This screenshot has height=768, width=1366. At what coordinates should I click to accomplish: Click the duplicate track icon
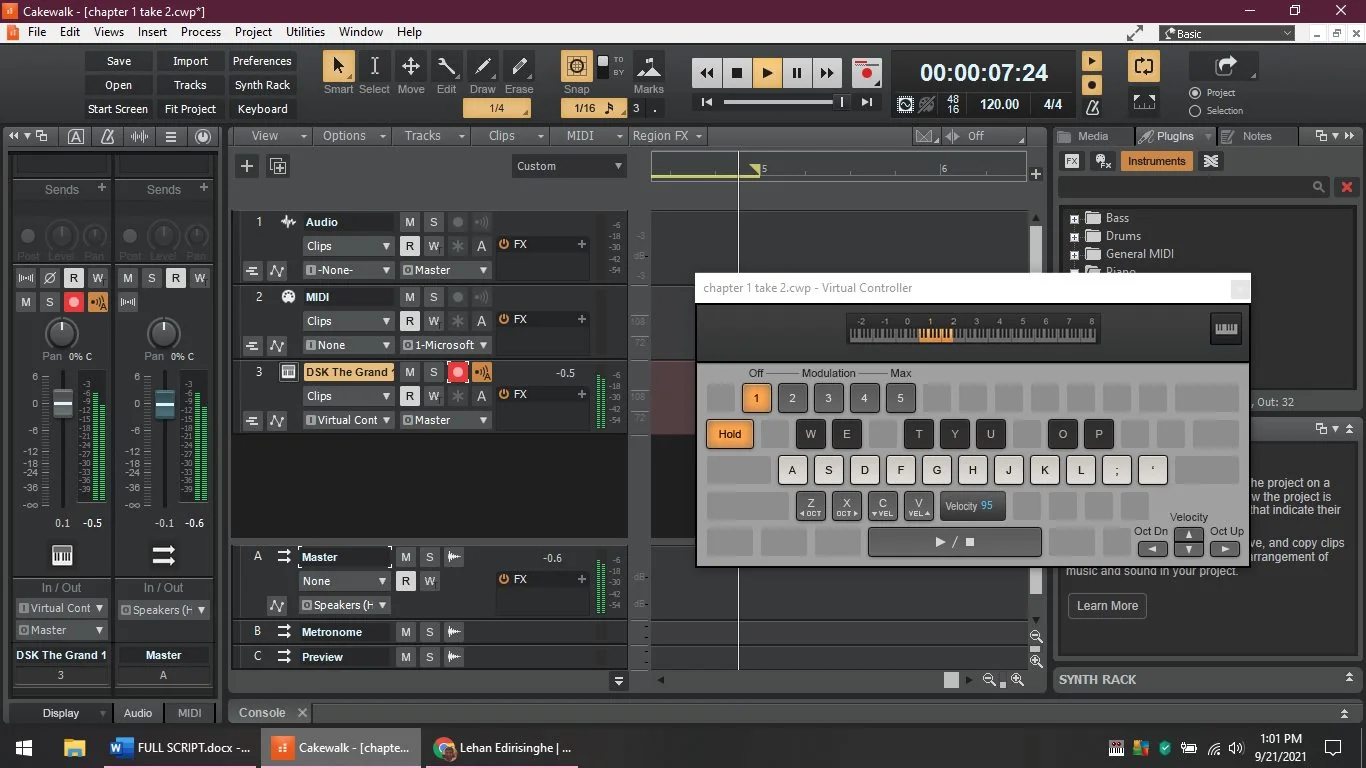pos(278,166)
